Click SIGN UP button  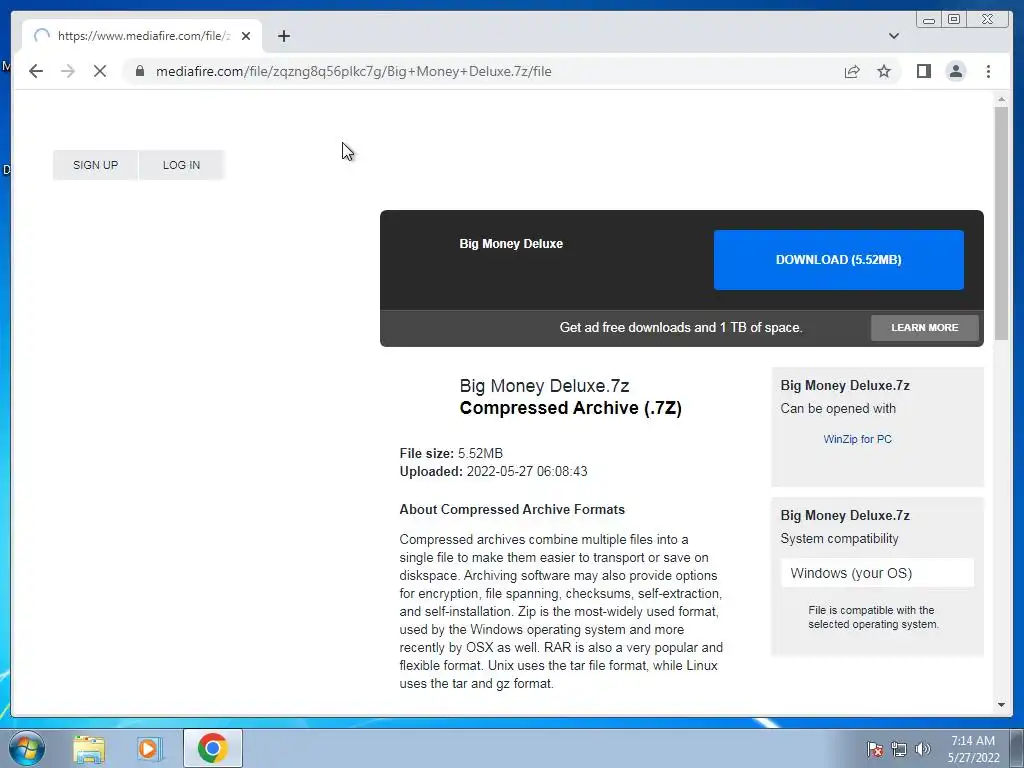point(95,165)
